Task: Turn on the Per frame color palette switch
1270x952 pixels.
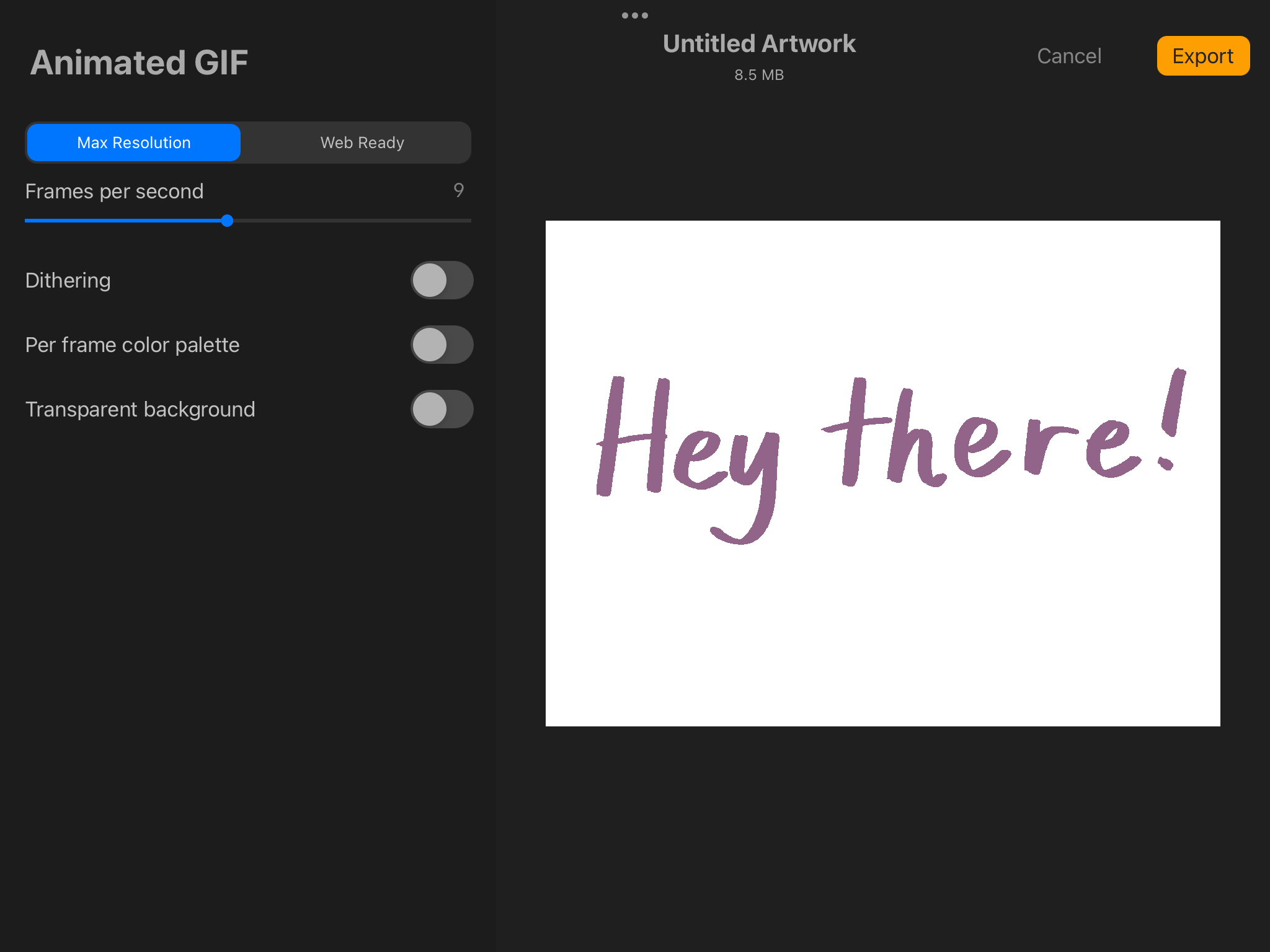Action: tap(442, 345)
